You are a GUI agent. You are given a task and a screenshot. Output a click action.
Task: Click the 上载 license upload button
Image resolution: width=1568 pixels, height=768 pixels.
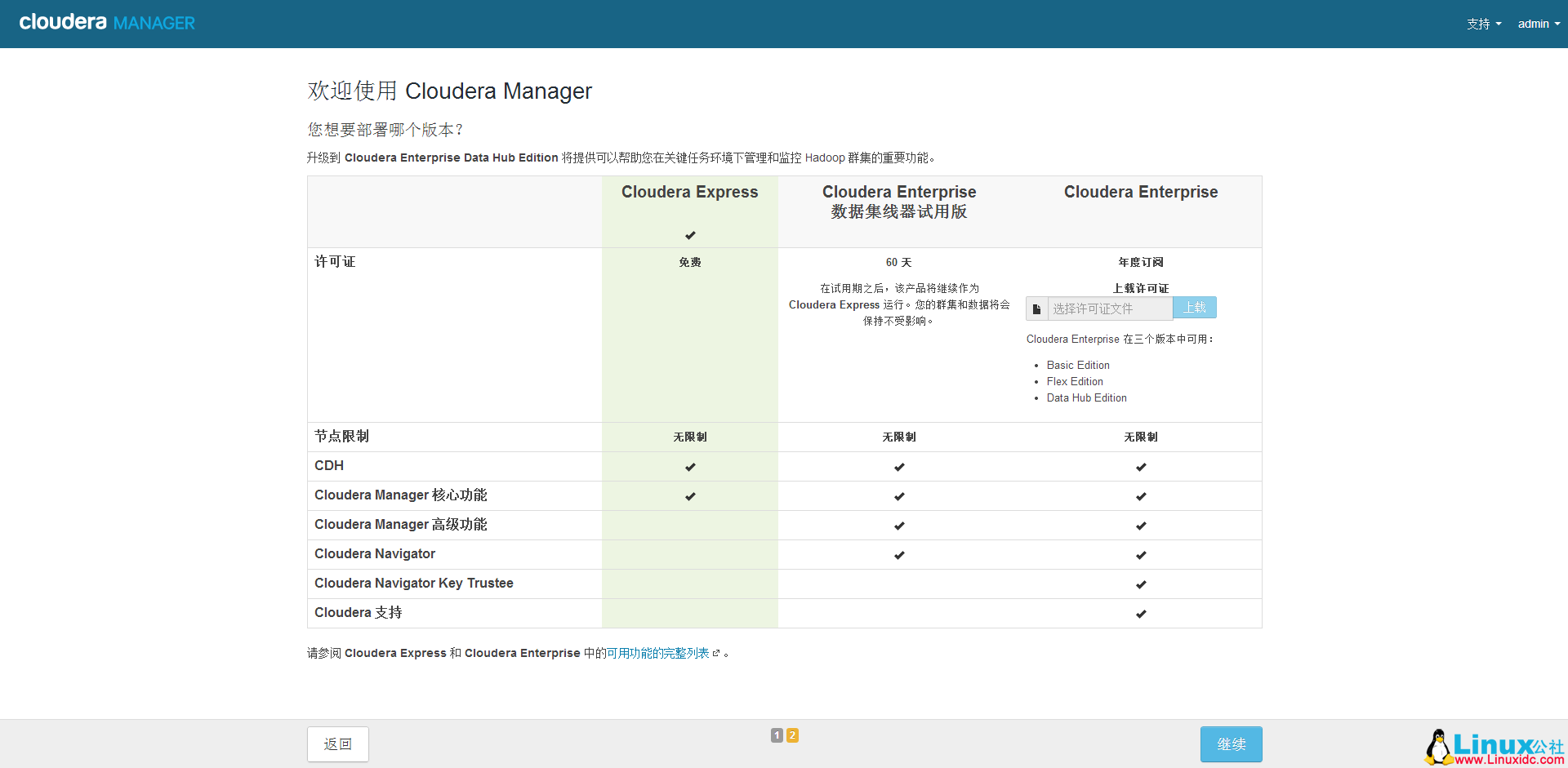[x=1195, y=308]
